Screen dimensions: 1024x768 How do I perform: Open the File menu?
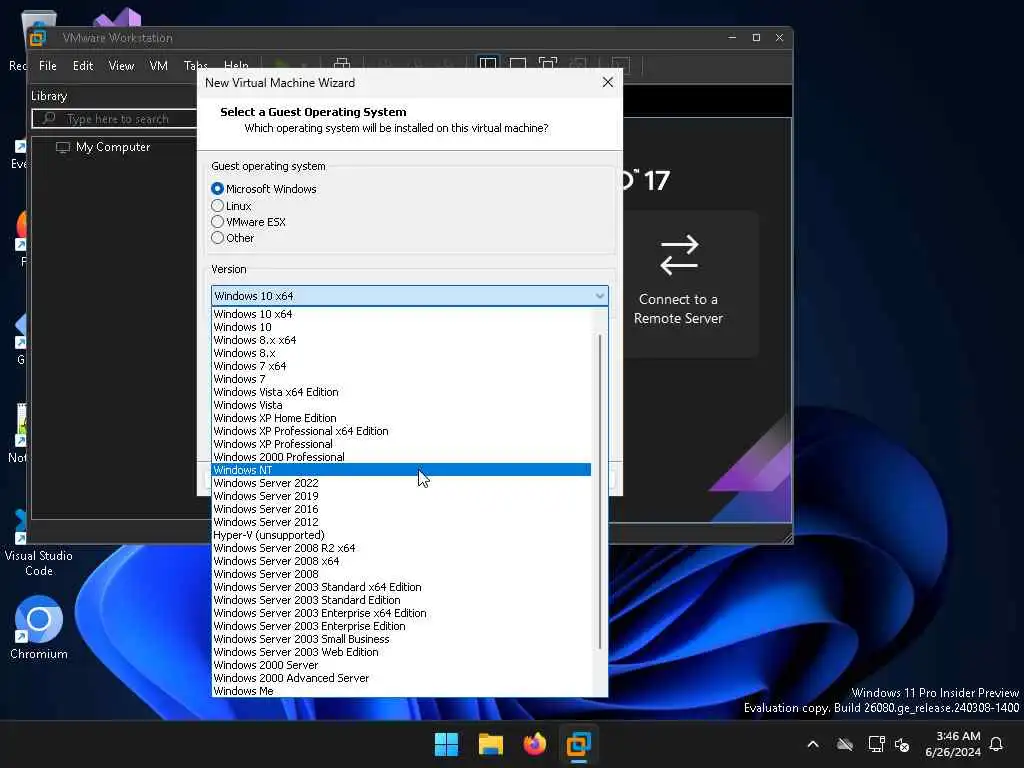click(x=48, y=65)
